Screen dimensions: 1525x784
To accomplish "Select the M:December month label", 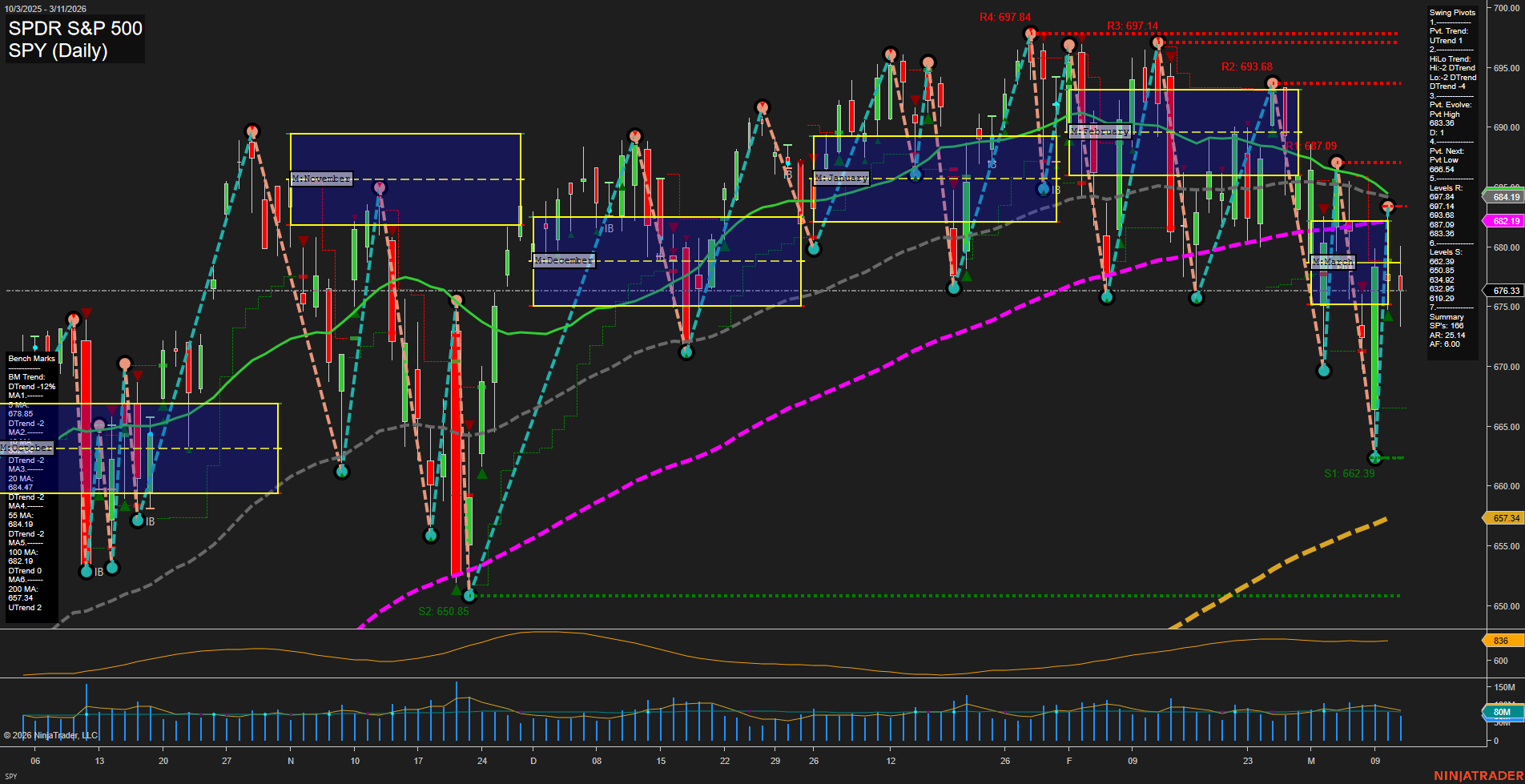I will tap(564, 260).
